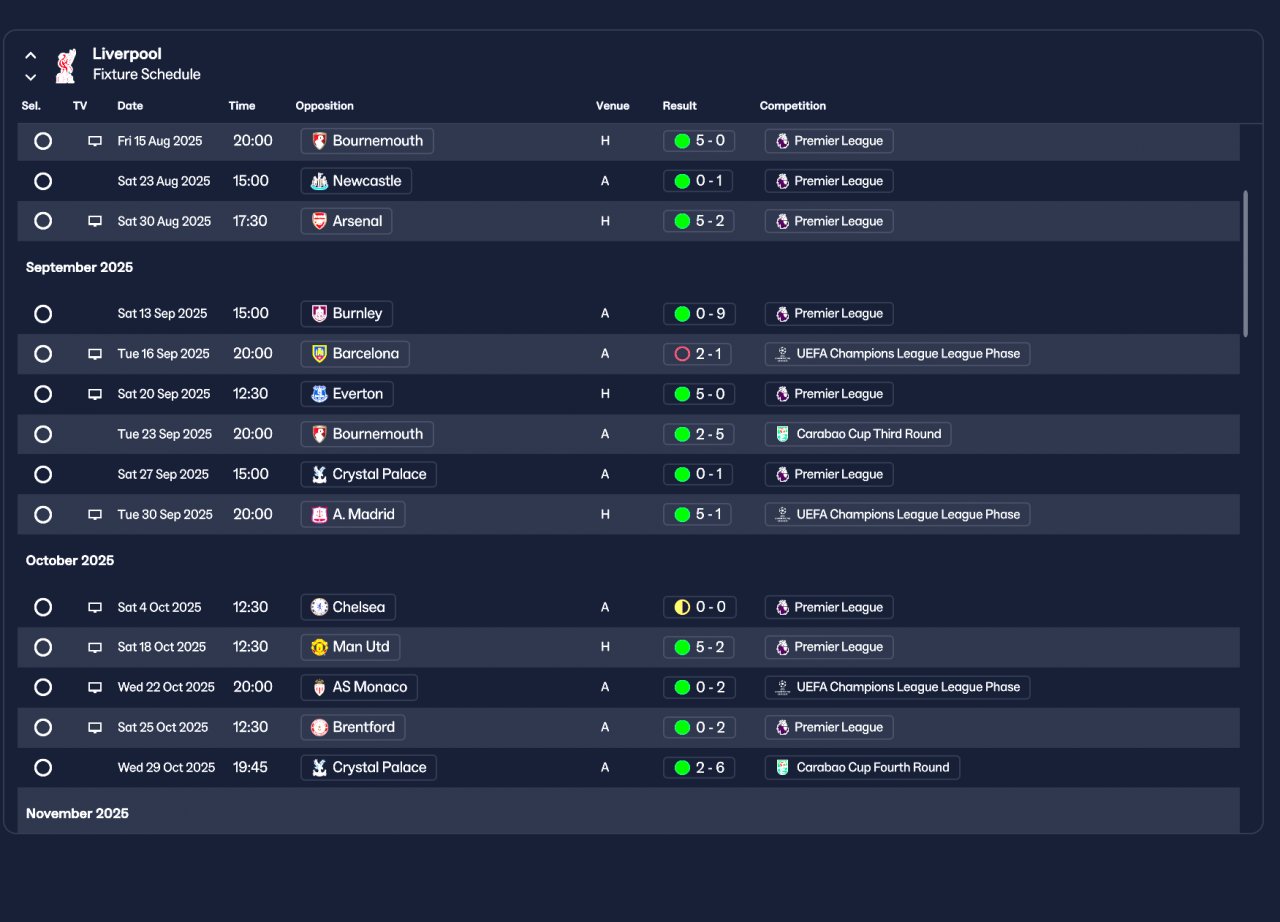This screenshot has width=1280, height=922.
Task: Open the 2 - 6 result against Crystal Palace
Action: point(699,767)
